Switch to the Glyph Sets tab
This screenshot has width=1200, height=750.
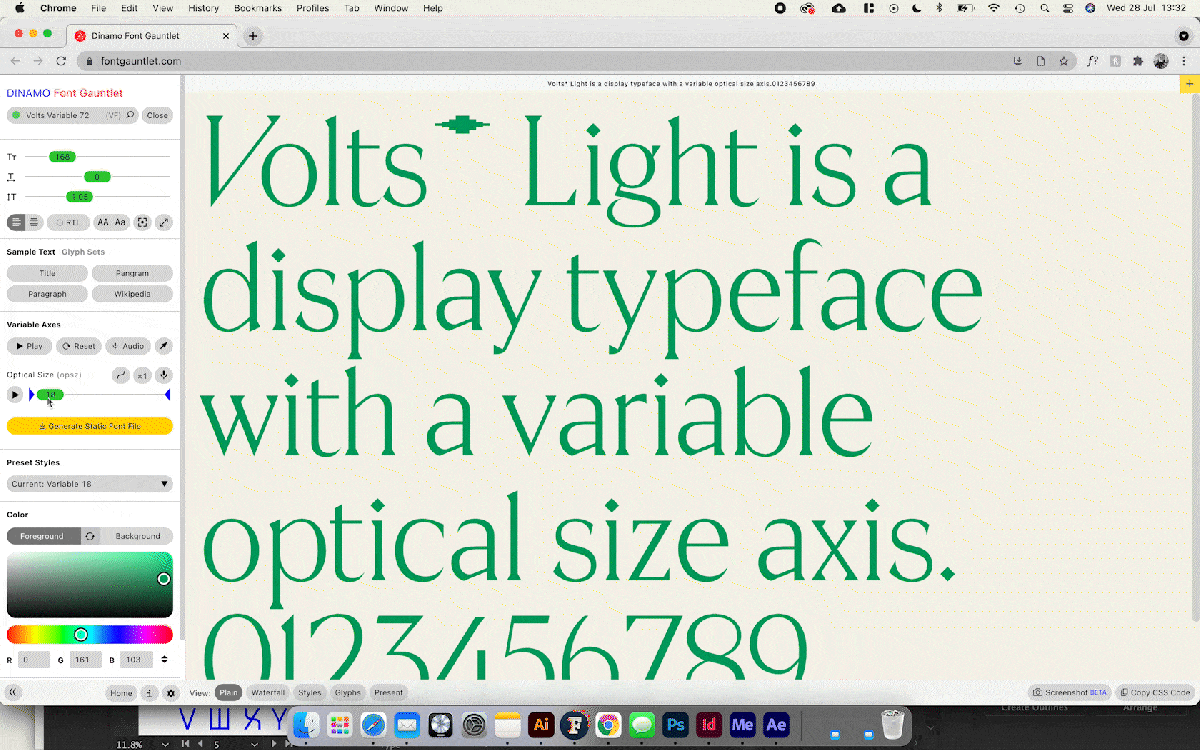(x=83, y=252)
